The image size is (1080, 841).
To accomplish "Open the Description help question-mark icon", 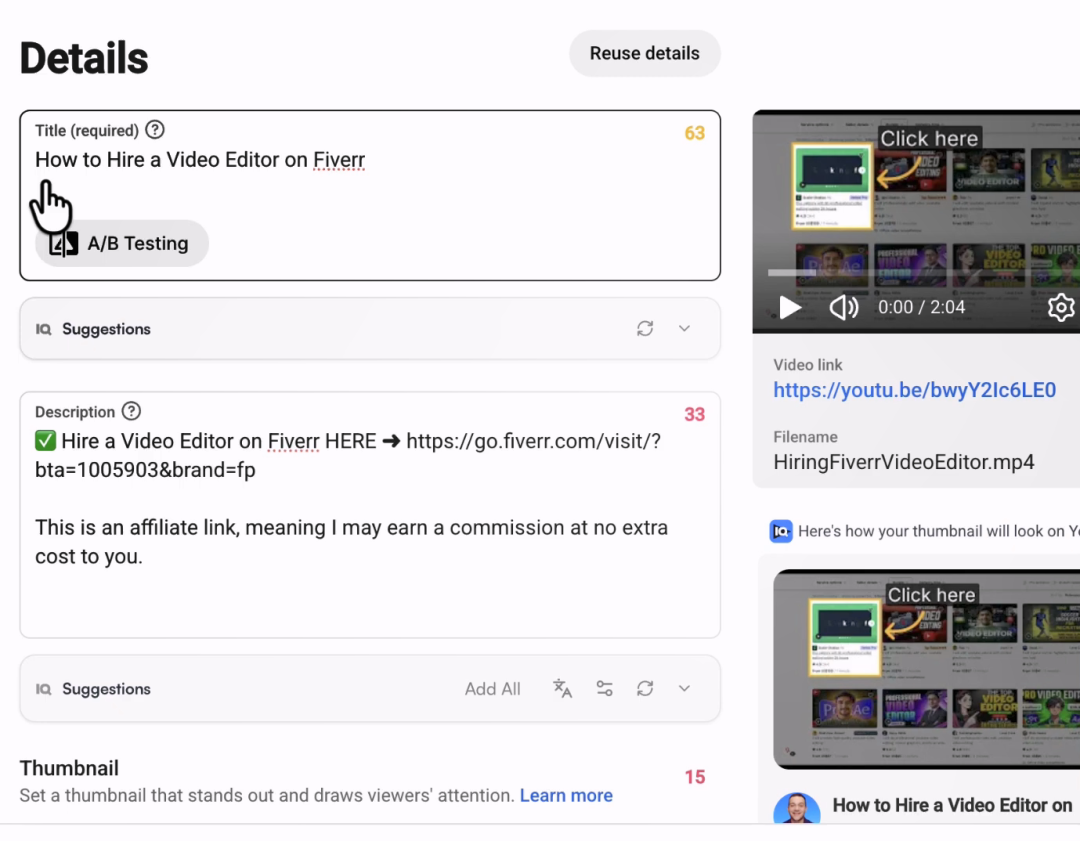I will point(131,411).
